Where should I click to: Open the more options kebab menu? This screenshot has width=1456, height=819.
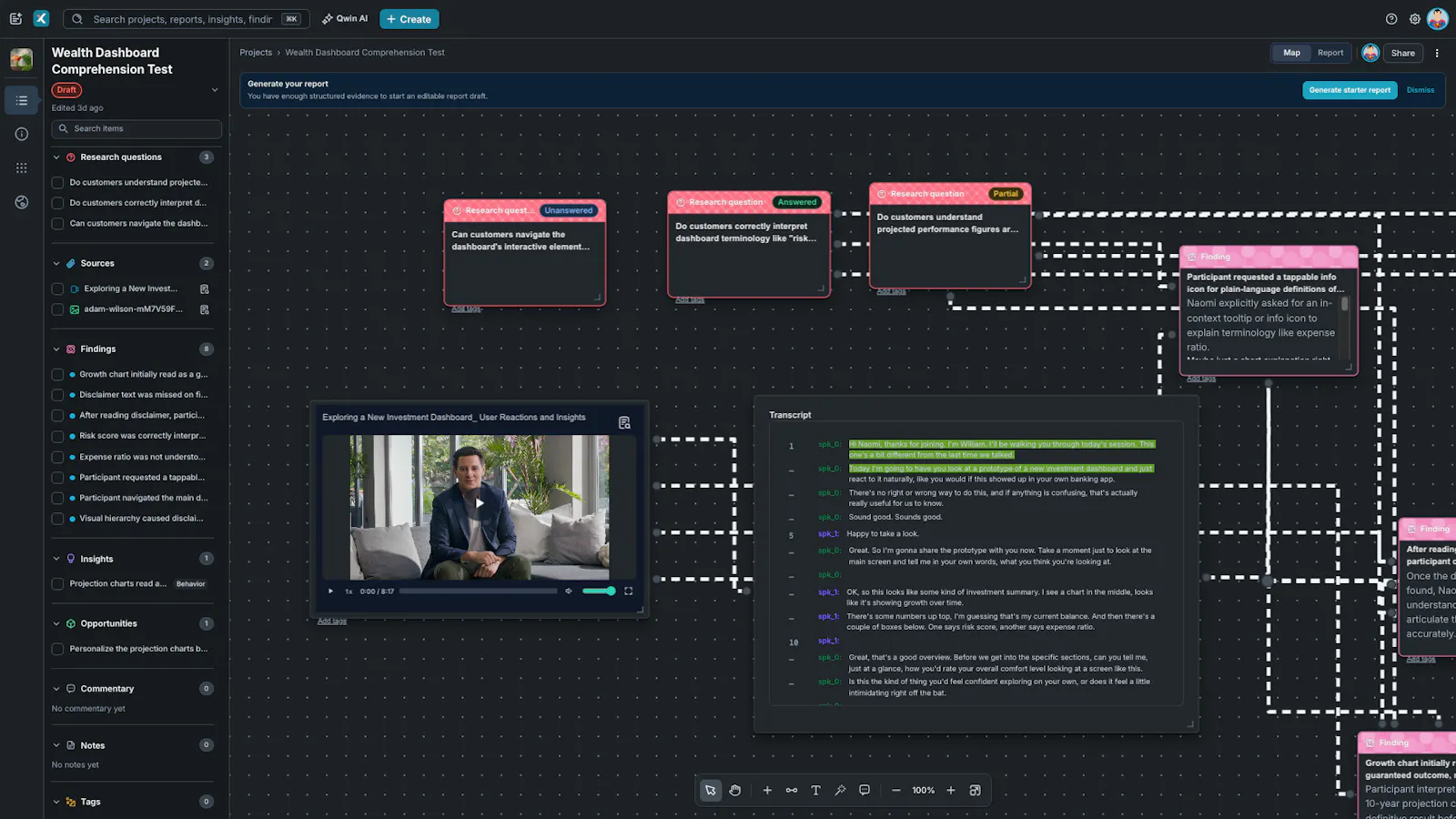click(x=1437, y=53)
